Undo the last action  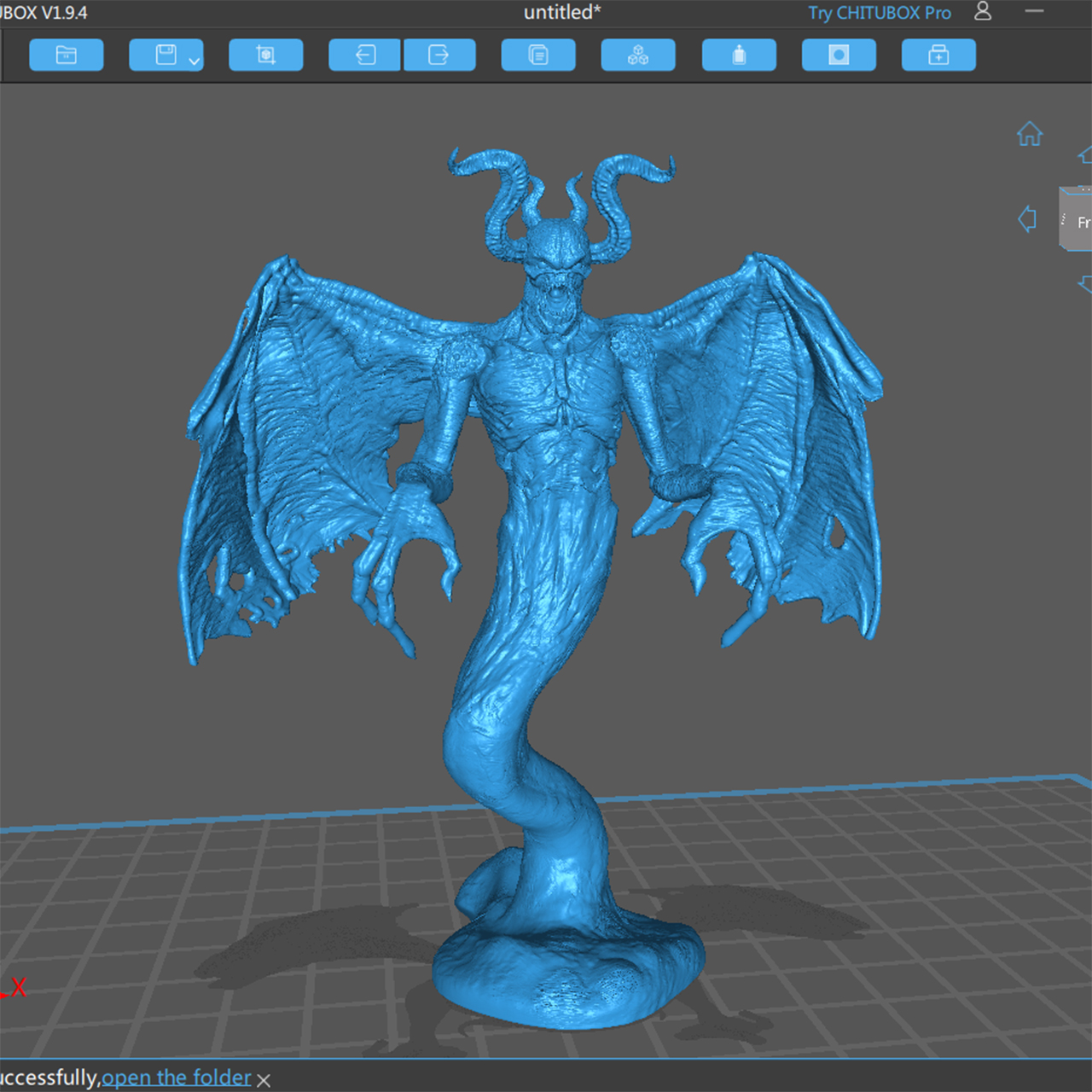pos(364,55)
